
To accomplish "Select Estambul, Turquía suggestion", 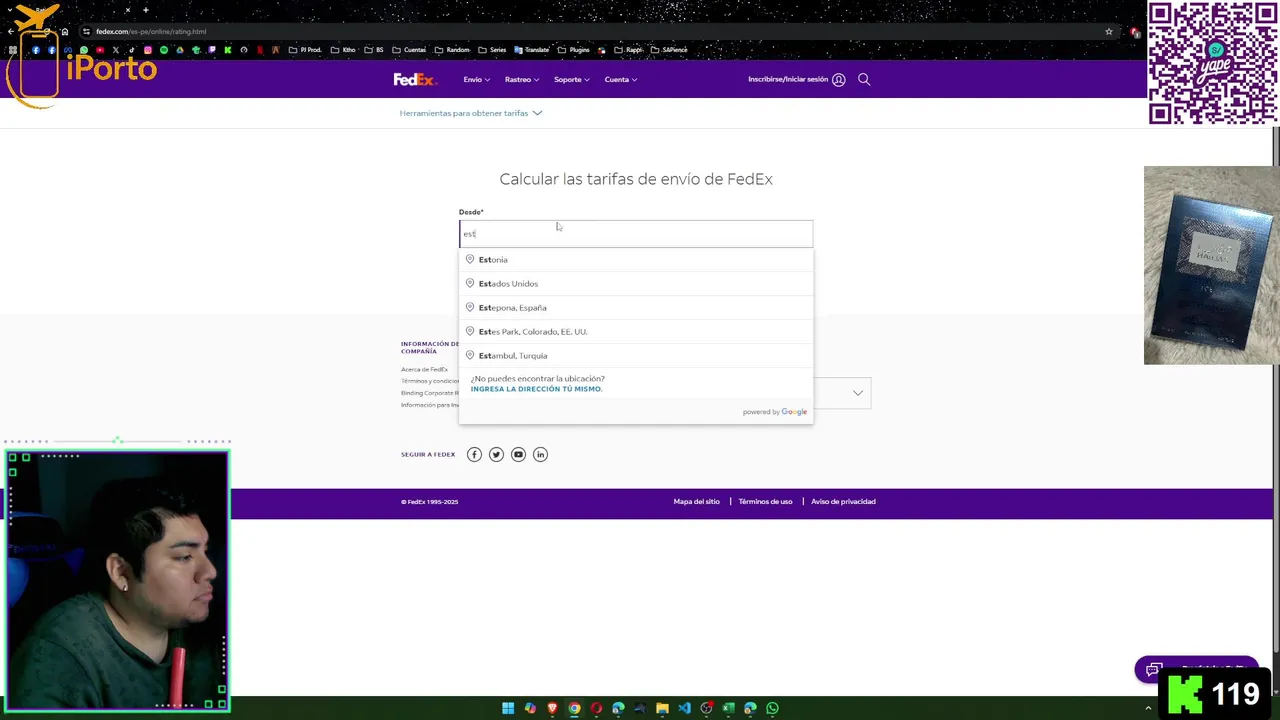I will (x=636, y=355).
